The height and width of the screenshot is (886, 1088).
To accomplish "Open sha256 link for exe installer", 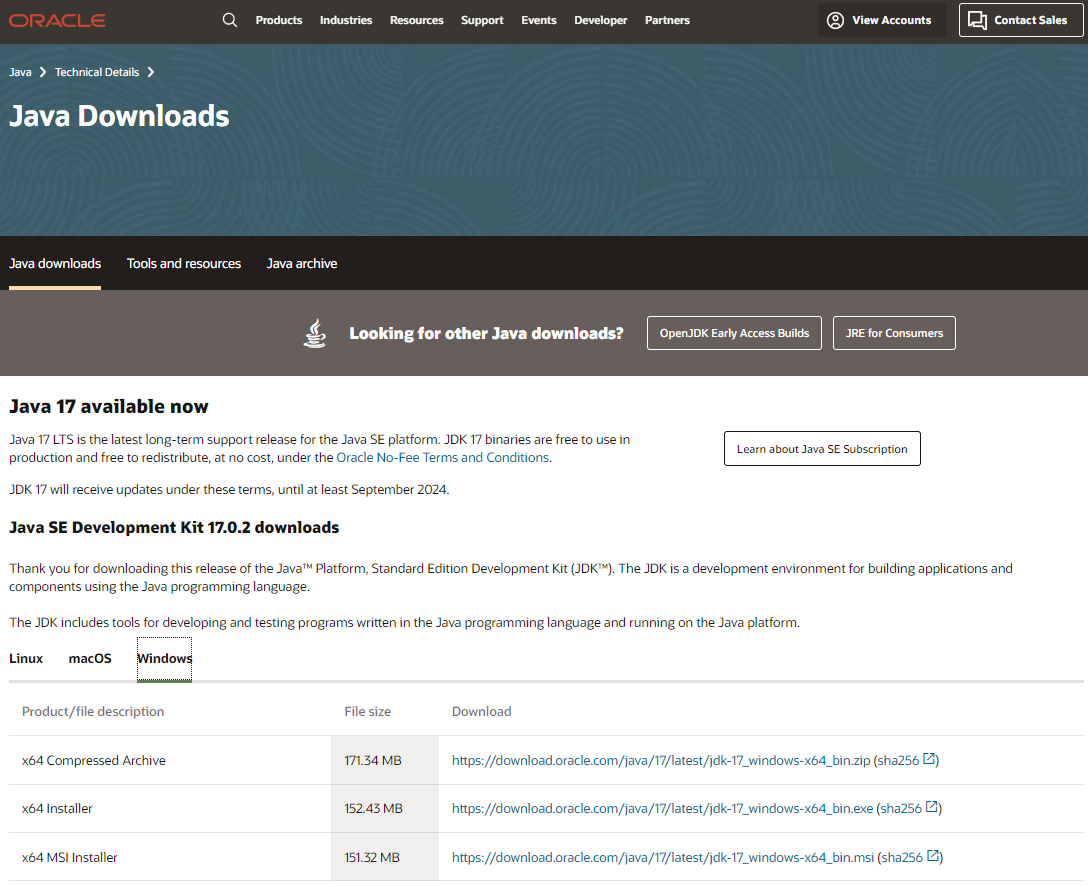I will [x=901, y=808].
